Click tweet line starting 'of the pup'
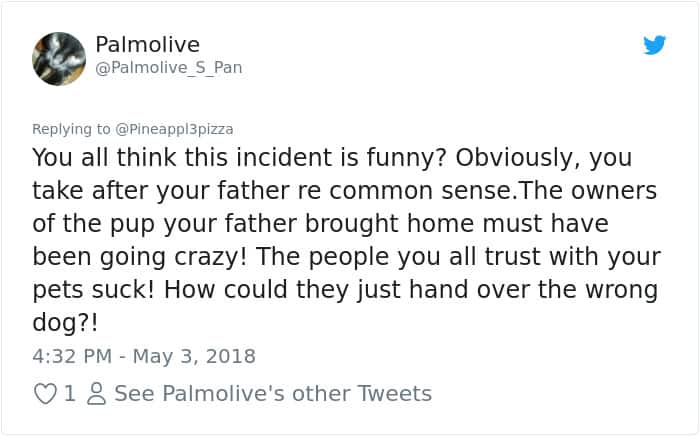This screenshot has width=700, height=436. pos(320,225)
